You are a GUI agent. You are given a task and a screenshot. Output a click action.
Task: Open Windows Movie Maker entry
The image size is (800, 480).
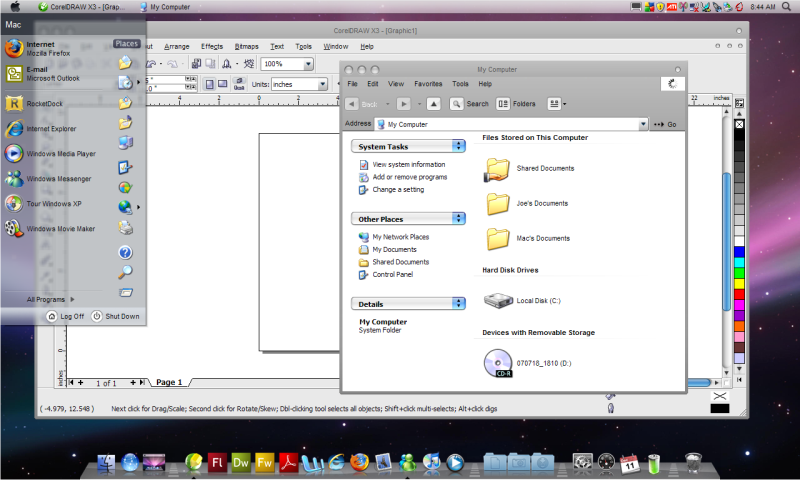pyautogui.click(x=50, y=229)
